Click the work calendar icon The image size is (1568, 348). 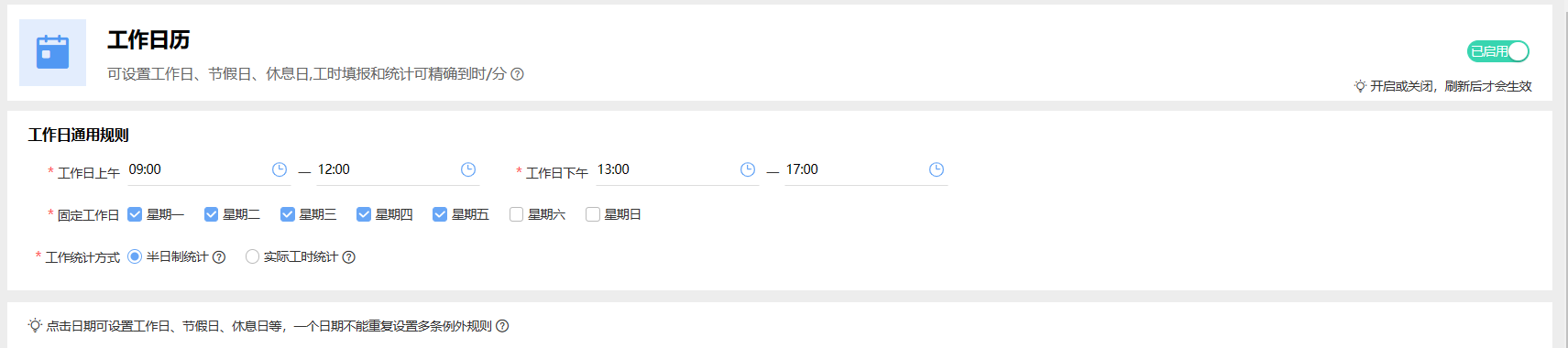pyautogui.click(x=52, y=52)
